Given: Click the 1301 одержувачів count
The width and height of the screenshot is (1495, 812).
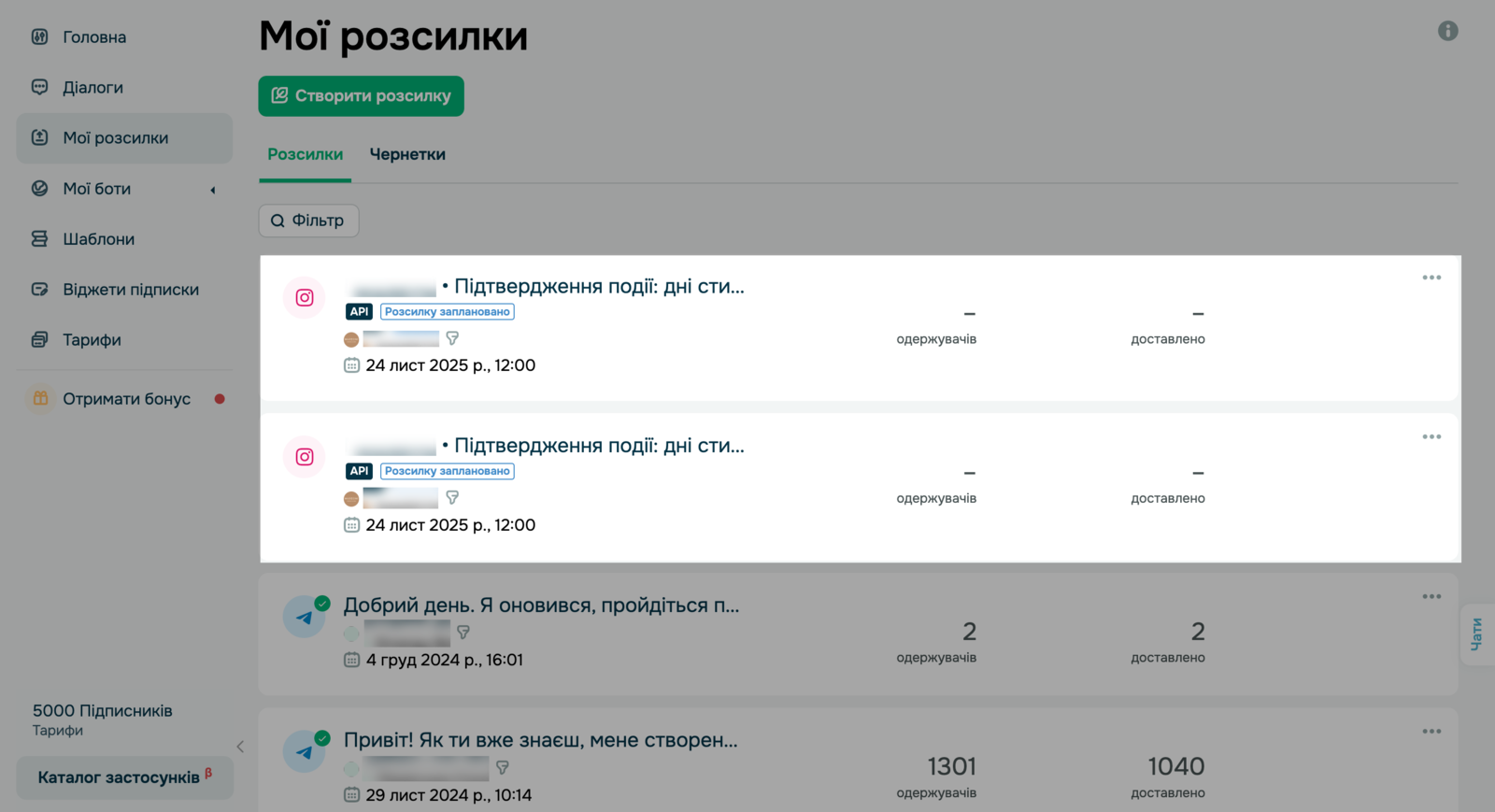Looking at the screenshot, I should tap(951, 767).
